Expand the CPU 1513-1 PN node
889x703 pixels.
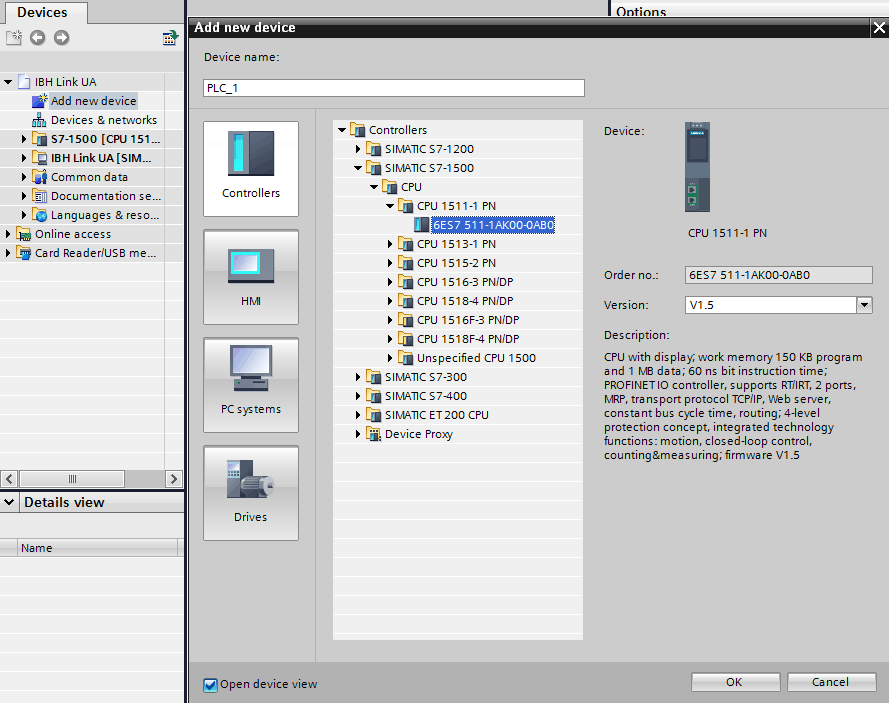click(x=391, y=244)
